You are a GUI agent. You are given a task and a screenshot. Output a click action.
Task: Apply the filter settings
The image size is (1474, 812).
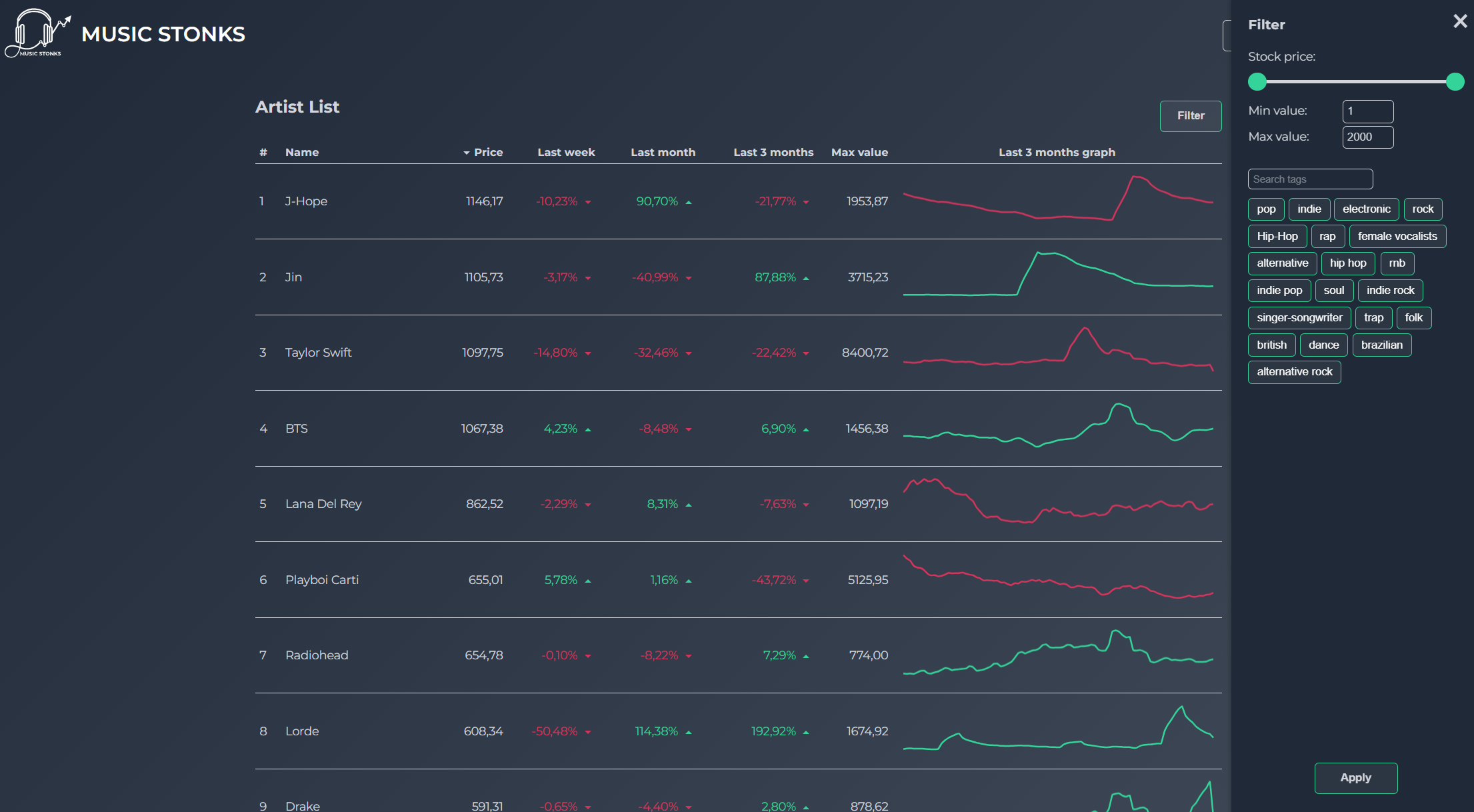click(x=1356, y=778)
